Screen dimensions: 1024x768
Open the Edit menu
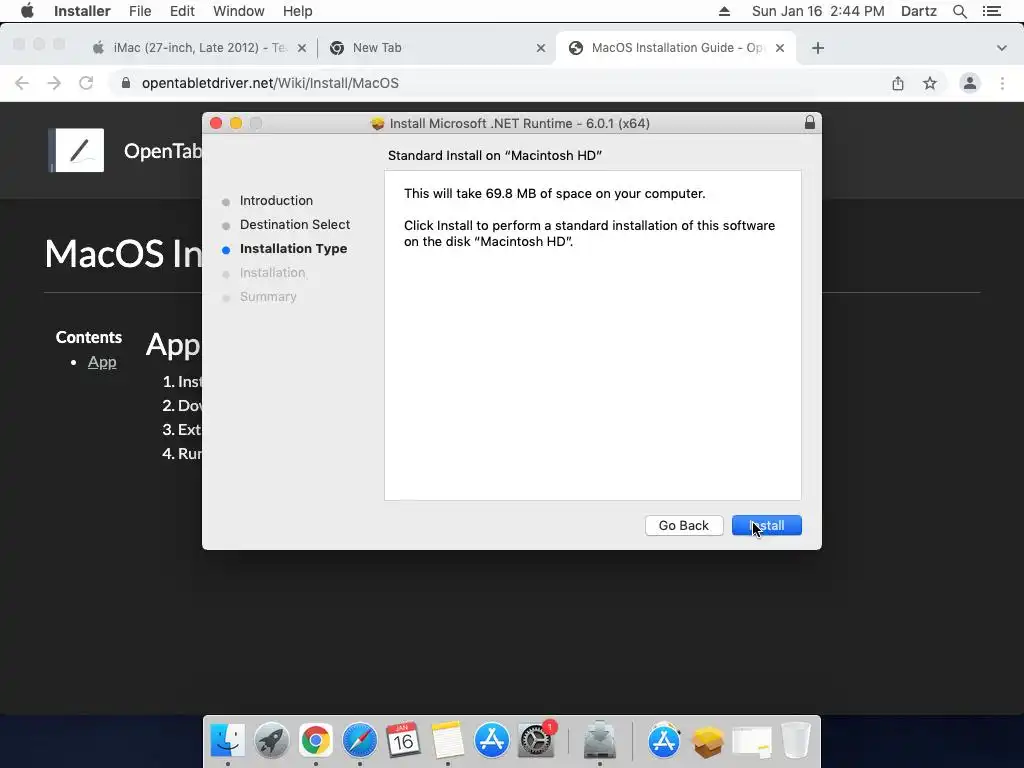point(182,11)
